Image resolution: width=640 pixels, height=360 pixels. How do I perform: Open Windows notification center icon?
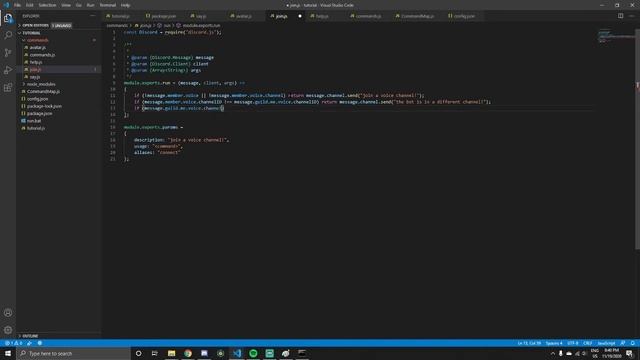(x=629, y=353)
